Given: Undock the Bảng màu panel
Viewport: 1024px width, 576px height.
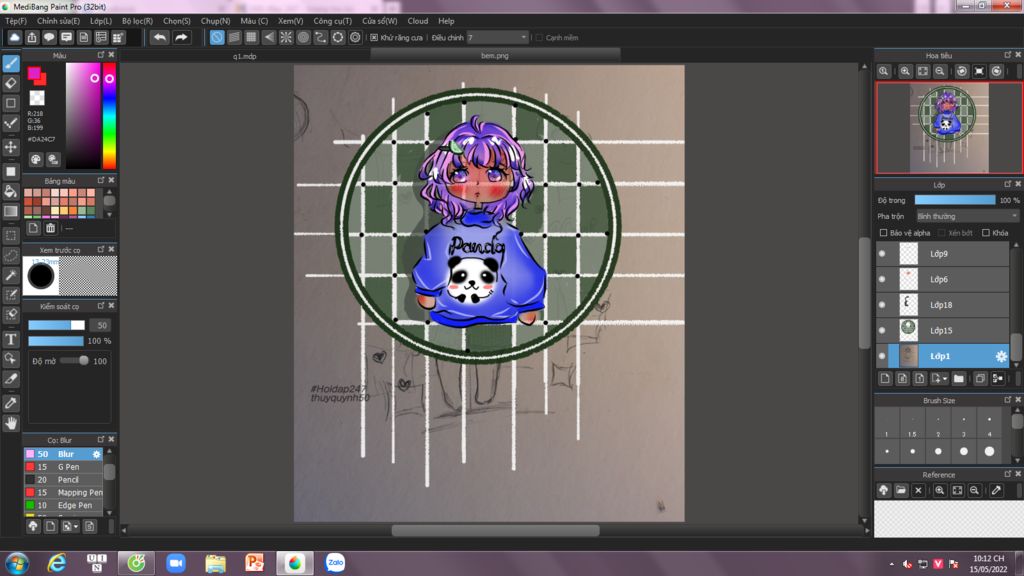Looking at the screenshot, I should [x=101, y=180].
